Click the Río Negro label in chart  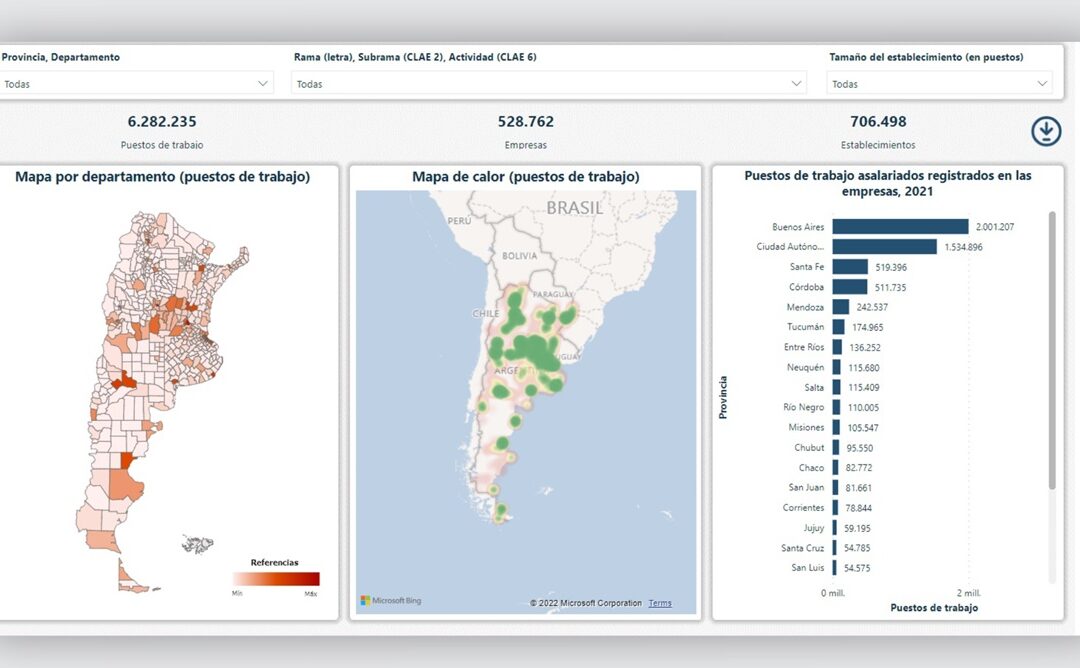pyautogui.click(x=803, y=407)
